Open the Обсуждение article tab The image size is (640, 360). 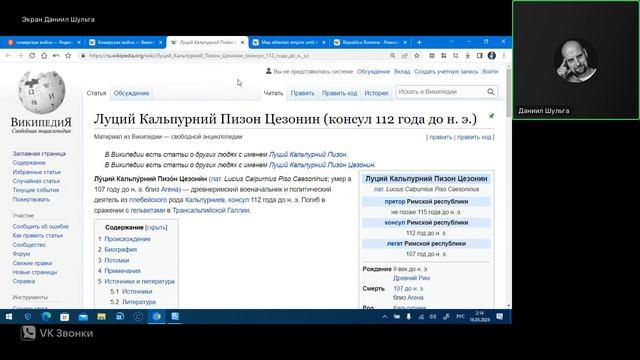coord(131,93)
